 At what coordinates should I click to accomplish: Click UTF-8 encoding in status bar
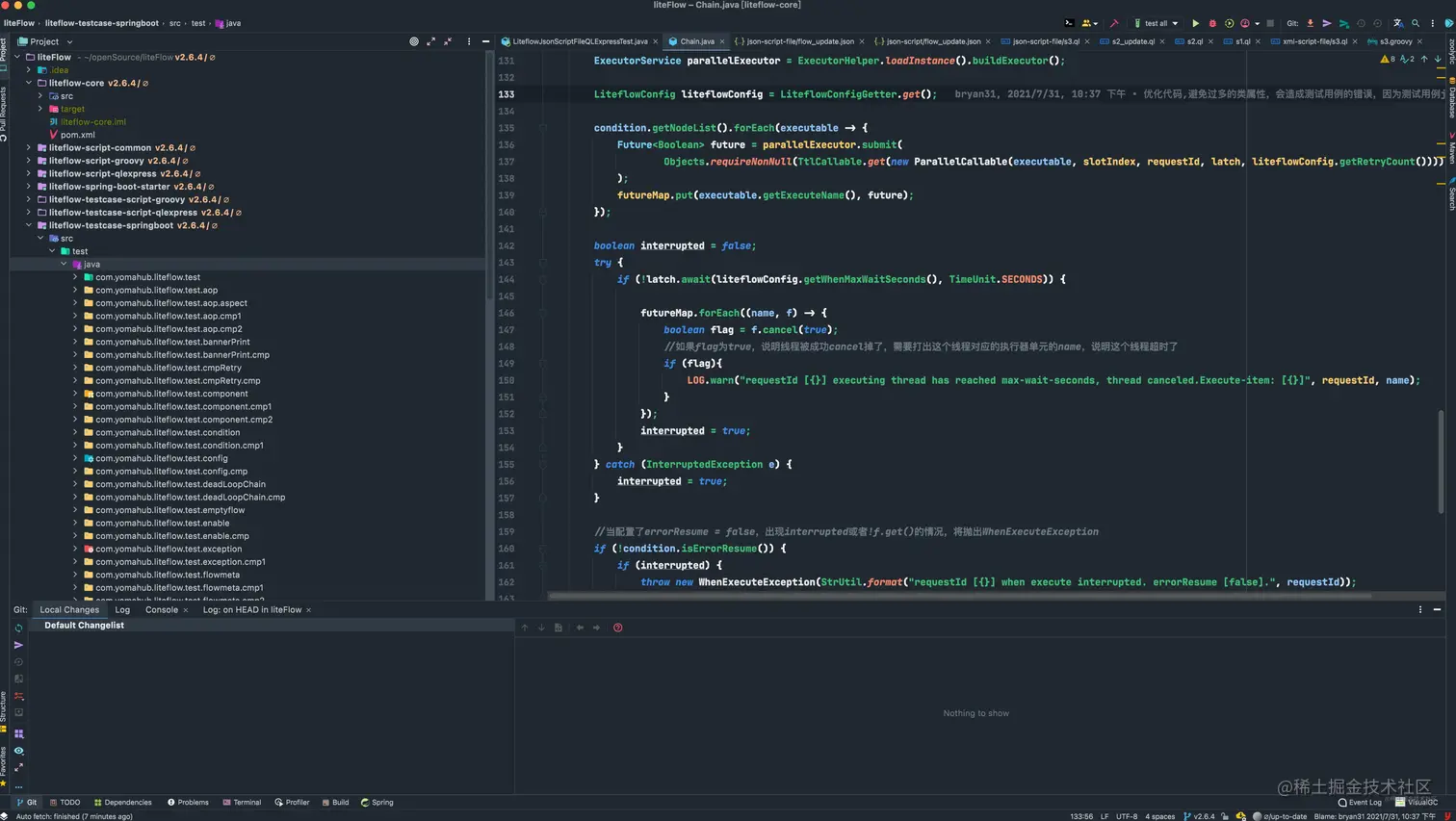point(1127,816)
